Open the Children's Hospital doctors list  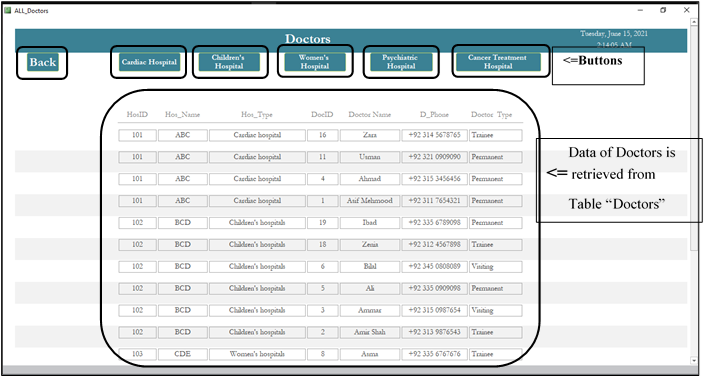click(x=228, y=62)
